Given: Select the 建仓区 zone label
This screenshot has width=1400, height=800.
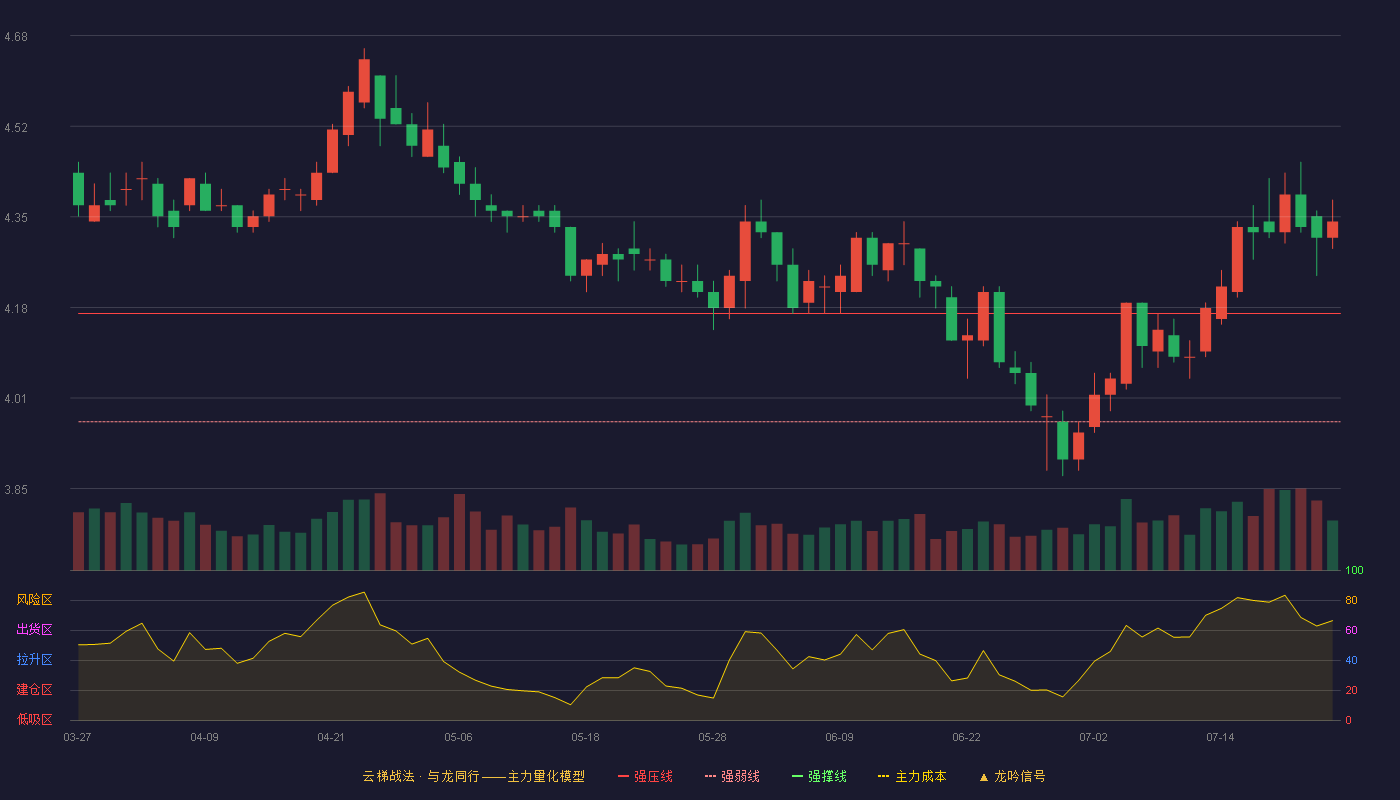Looking at the screenshot, I should click(x=34, y=690).
